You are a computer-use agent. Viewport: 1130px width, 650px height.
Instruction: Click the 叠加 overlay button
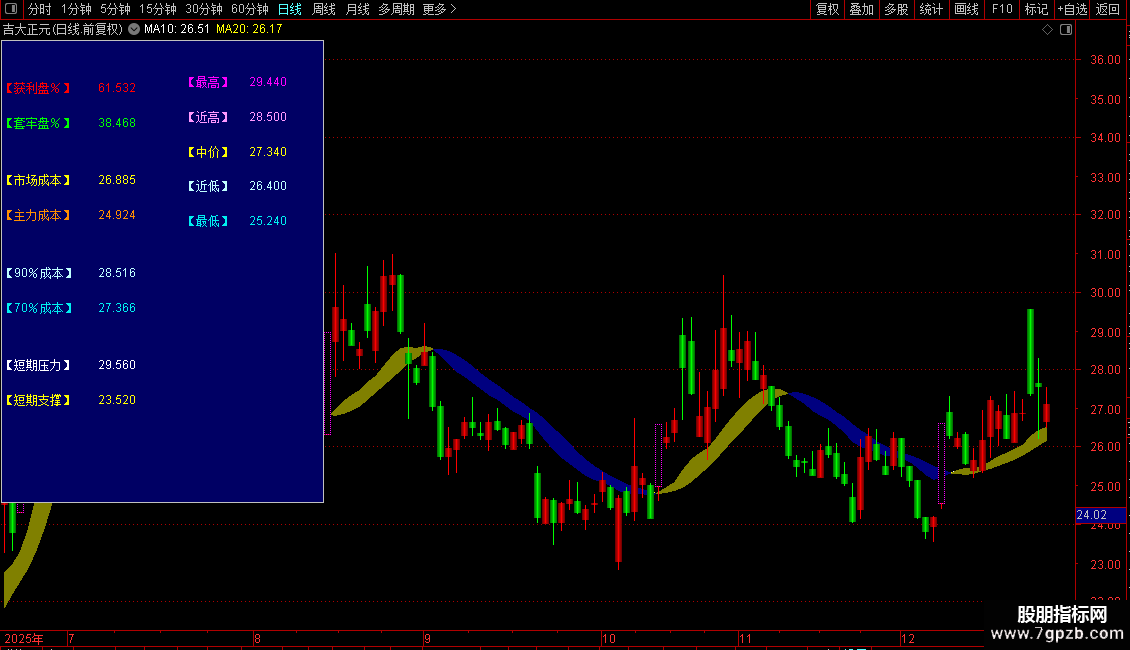pyautogui.click(x=862, y=9)
